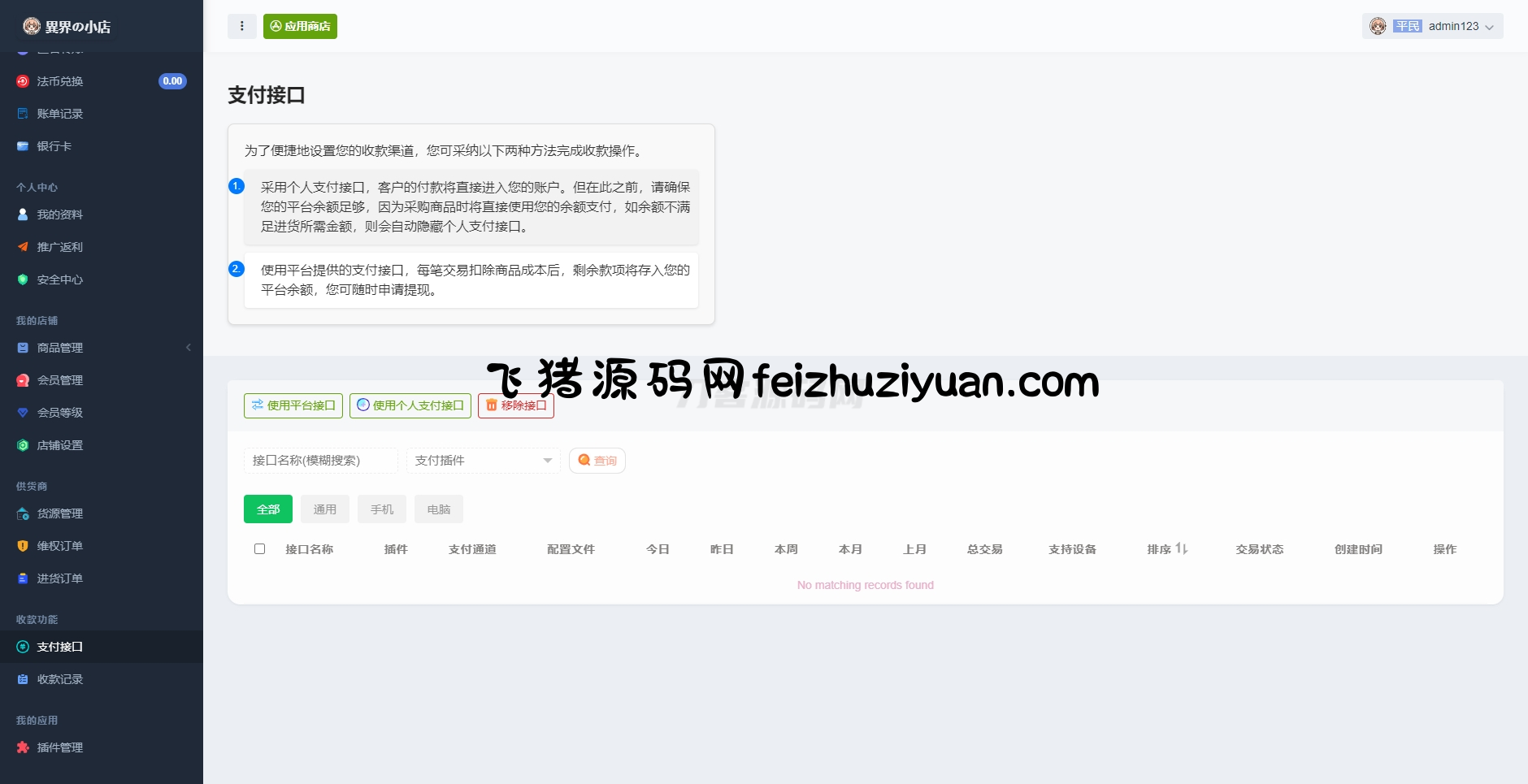This screenshot has width=1528, height=784.
Task: Click the three-dot menu icon in header
Action: pyautogui.click(x=241, y=26)
